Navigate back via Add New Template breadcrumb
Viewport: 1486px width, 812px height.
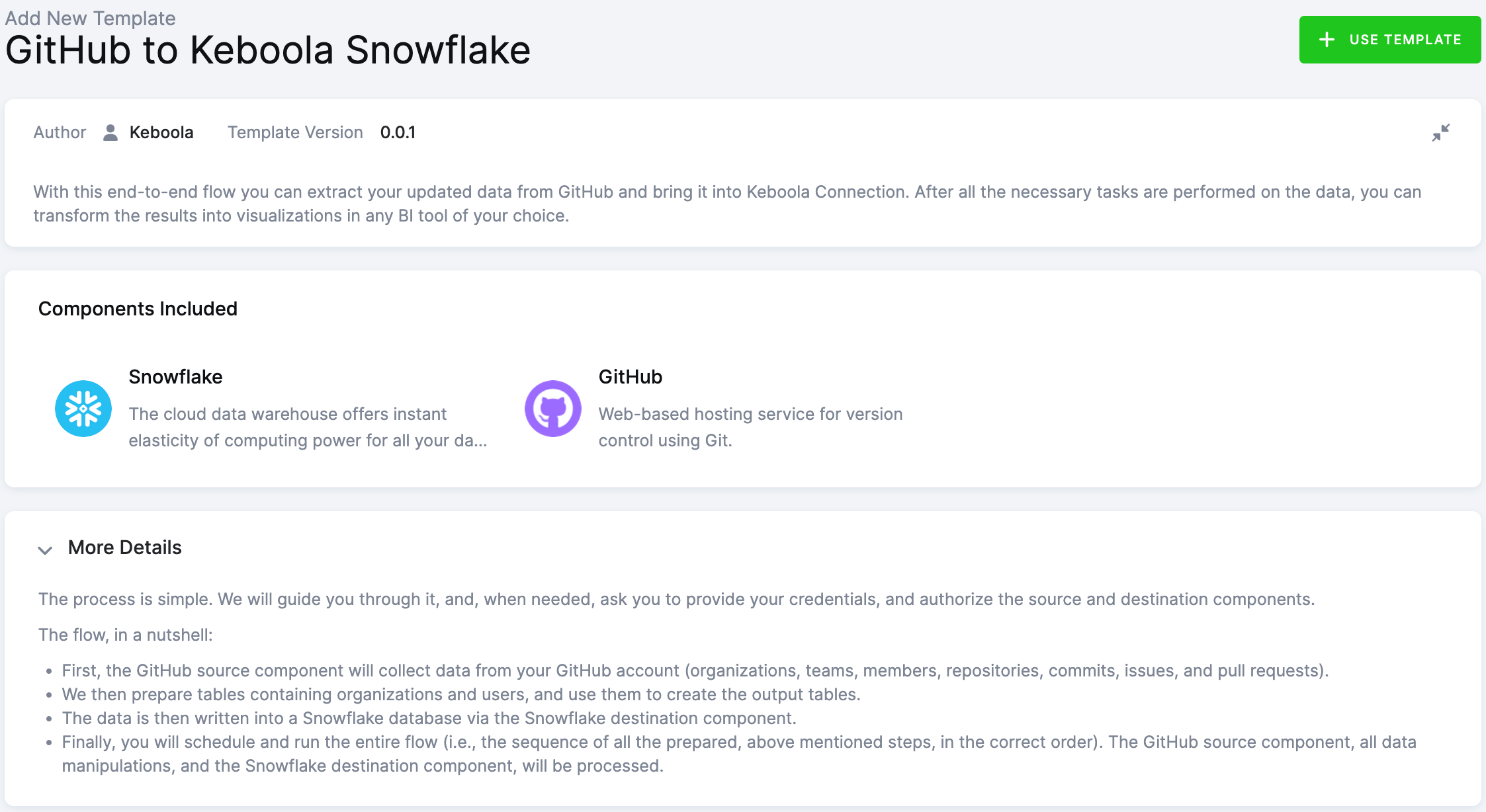[90, 18]
